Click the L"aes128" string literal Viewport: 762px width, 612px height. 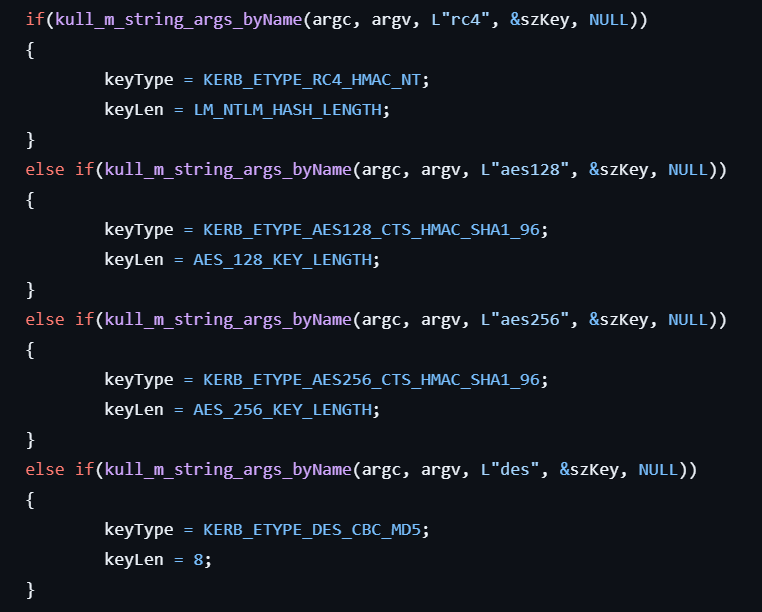[525, 170]
